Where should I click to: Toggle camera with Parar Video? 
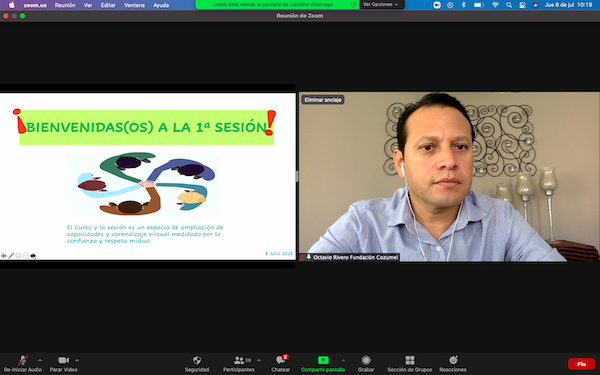click(x=64, y=364)
